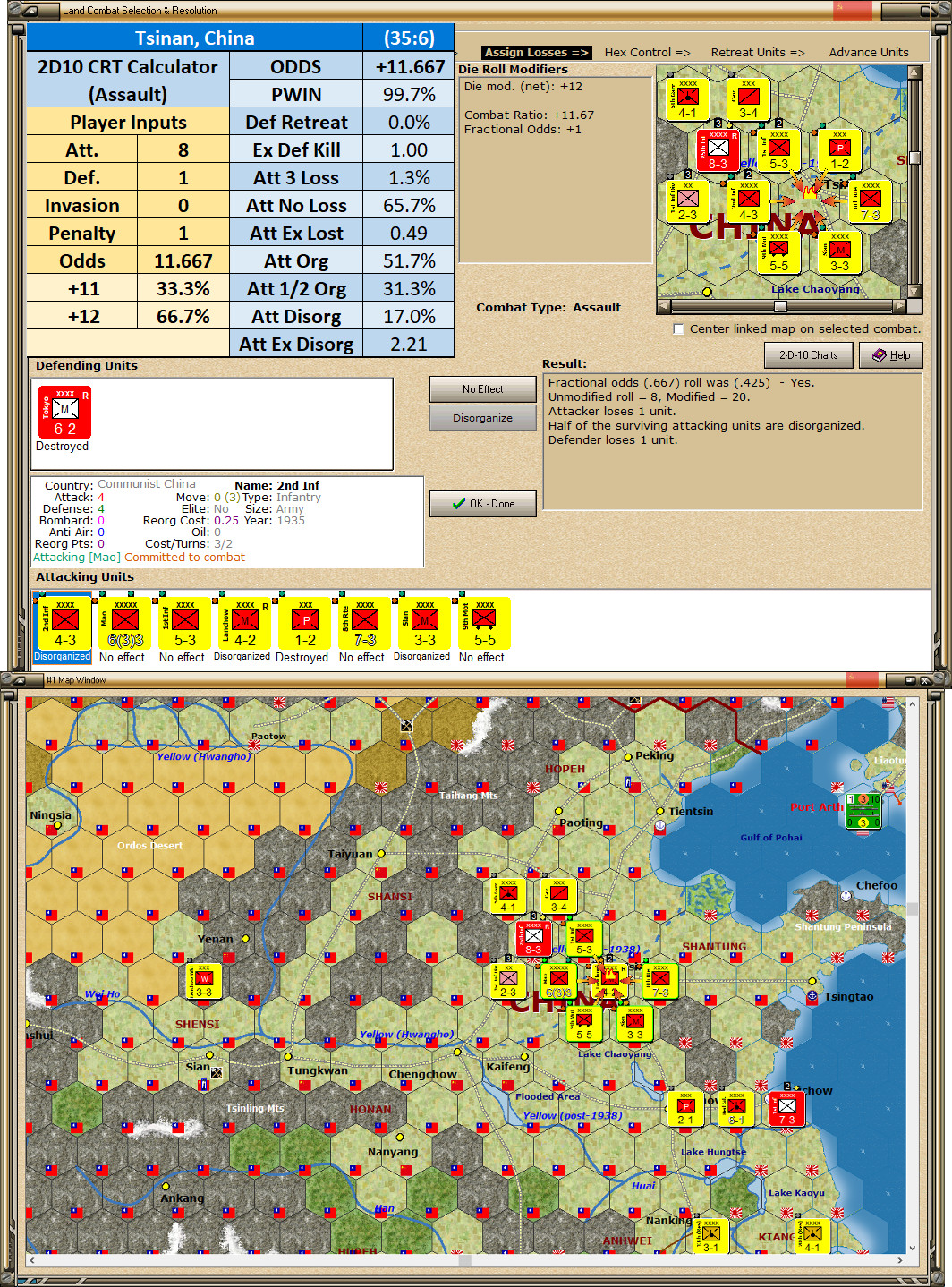Click the Die mod. (net): +12 line

[523, 87]
